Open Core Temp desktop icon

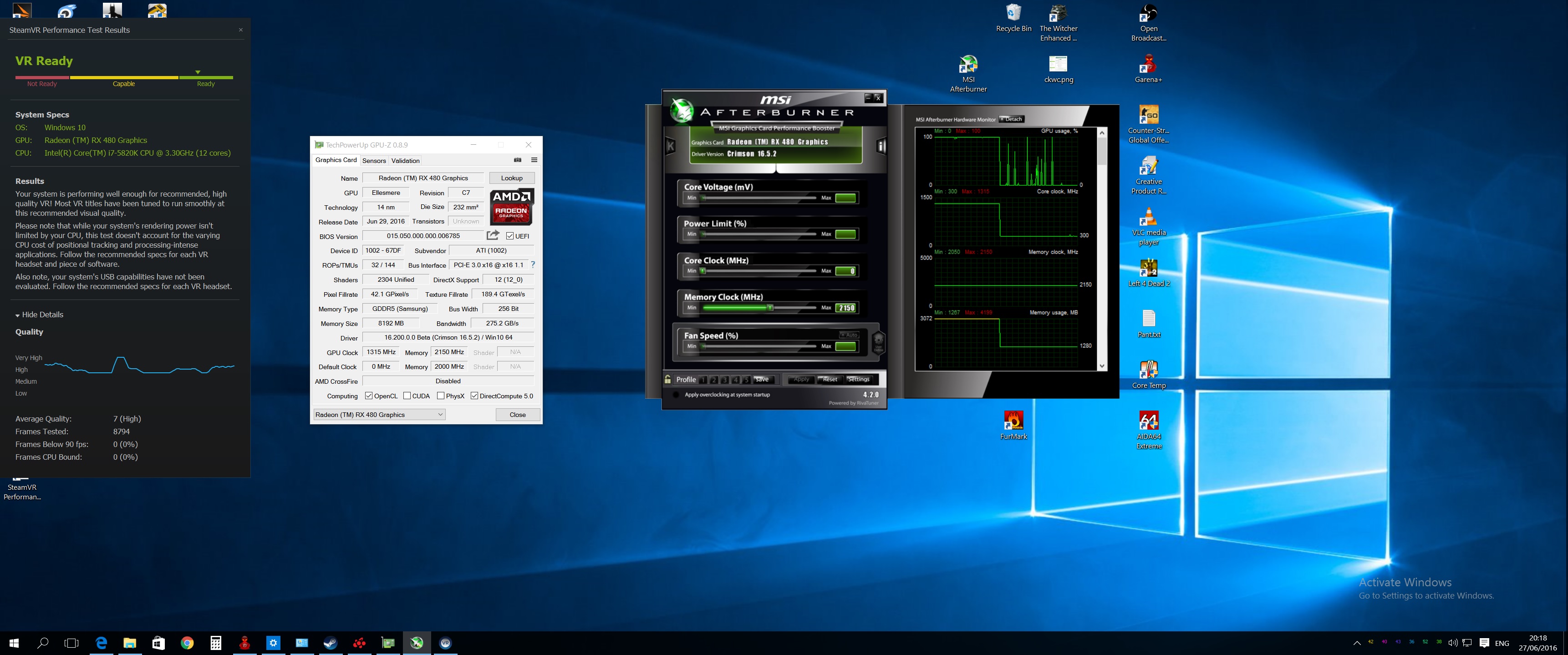tap(1149, 374)
